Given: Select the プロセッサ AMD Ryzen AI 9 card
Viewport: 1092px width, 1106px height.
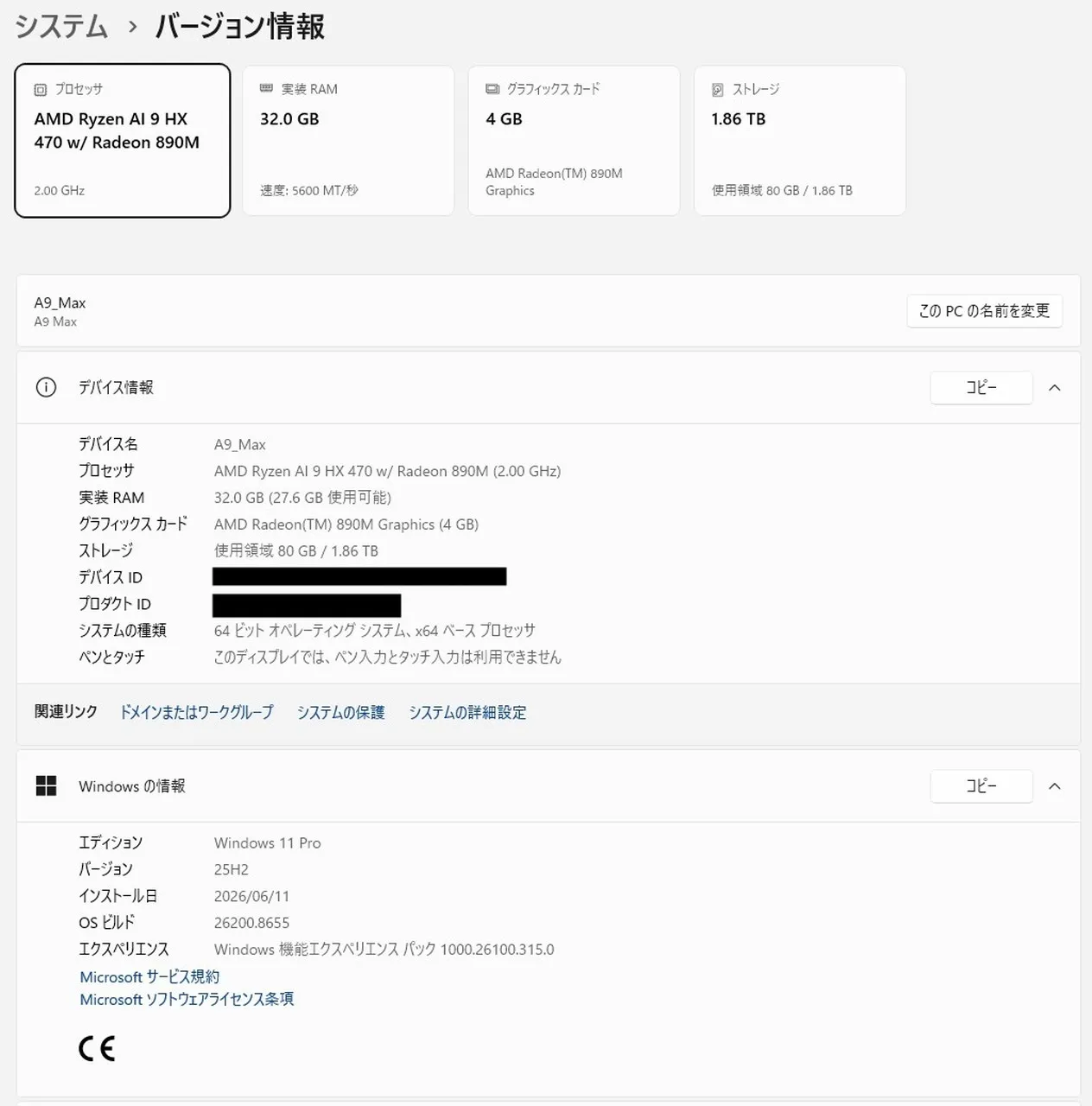Looking at the screenshot, I should 123,140.
